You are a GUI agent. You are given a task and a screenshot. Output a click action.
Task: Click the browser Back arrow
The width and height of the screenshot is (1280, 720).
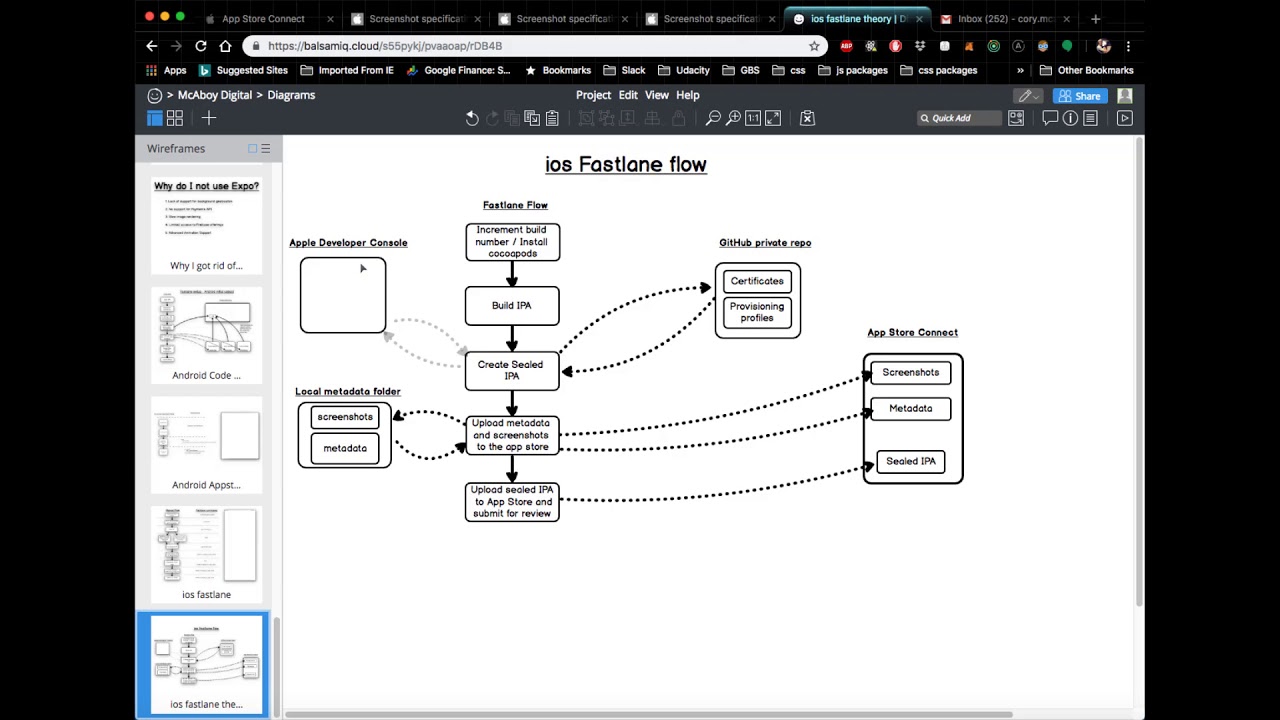pos(152,46)
